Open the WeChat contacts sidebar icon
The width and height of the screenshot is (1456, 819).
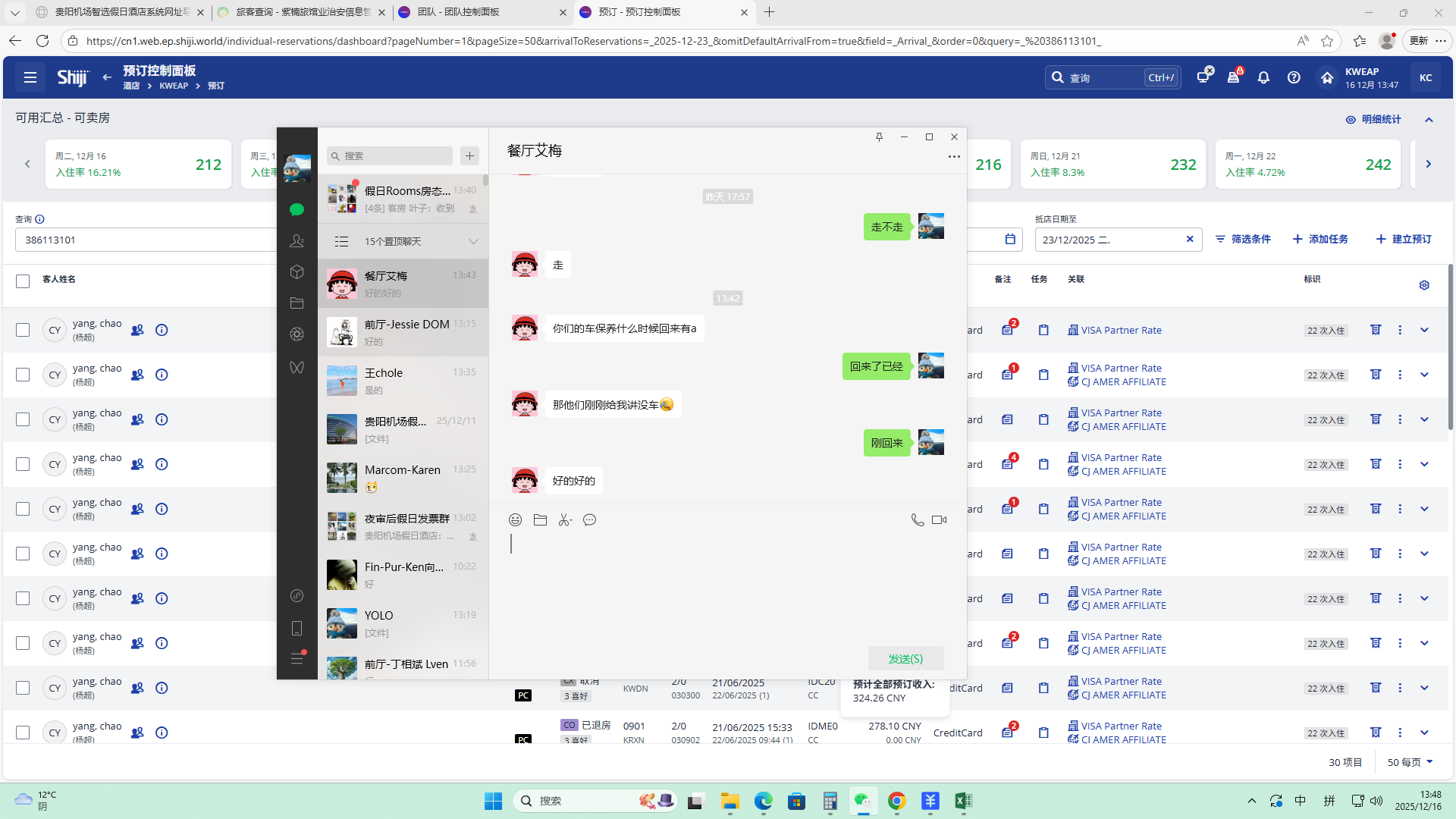(x=297, y=241)
